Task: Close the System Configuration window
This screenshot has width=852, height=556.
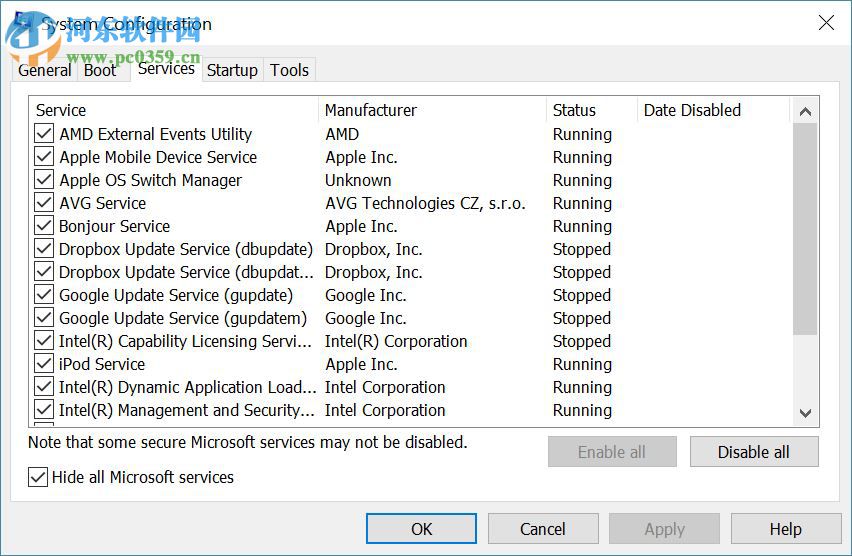Action: [826, 23]
